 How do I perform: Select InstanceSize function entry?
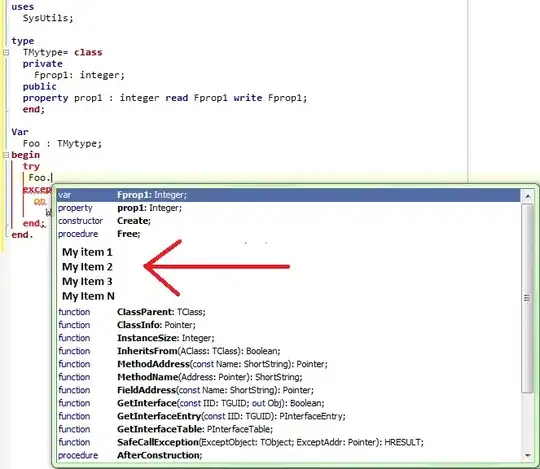click(x=288, y=338)
